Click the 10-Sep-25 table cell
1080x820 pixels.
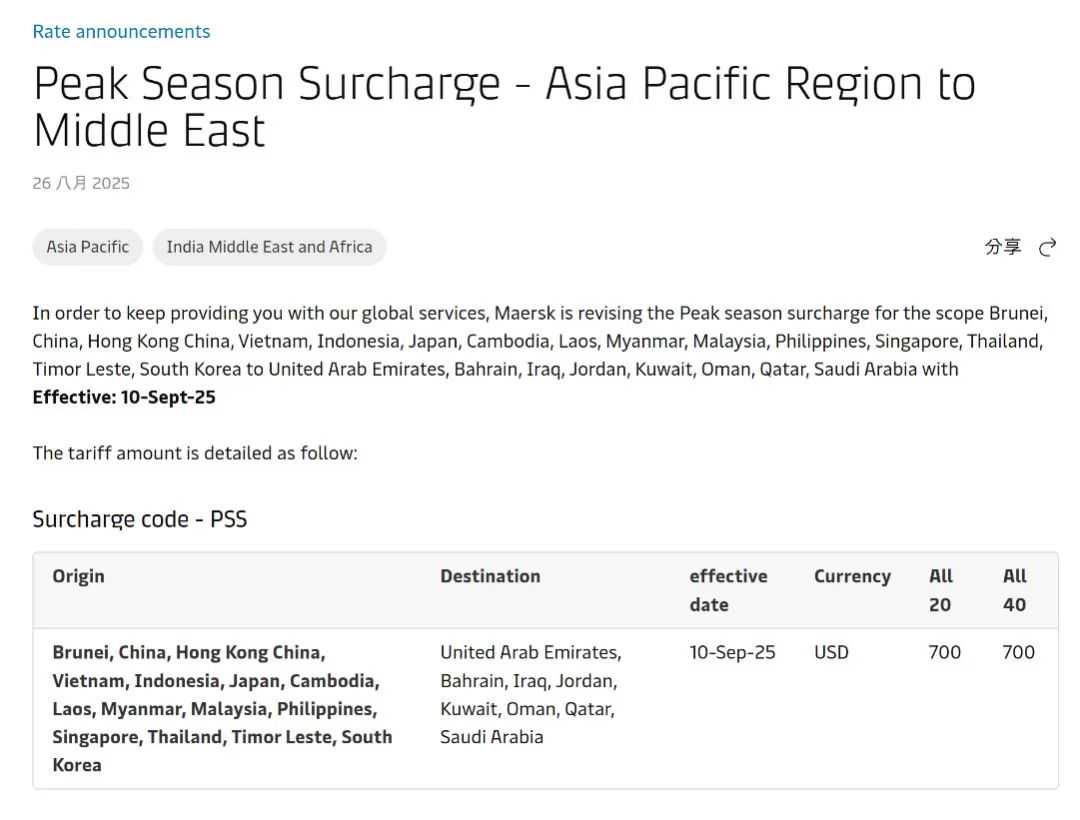pos(732,652)
